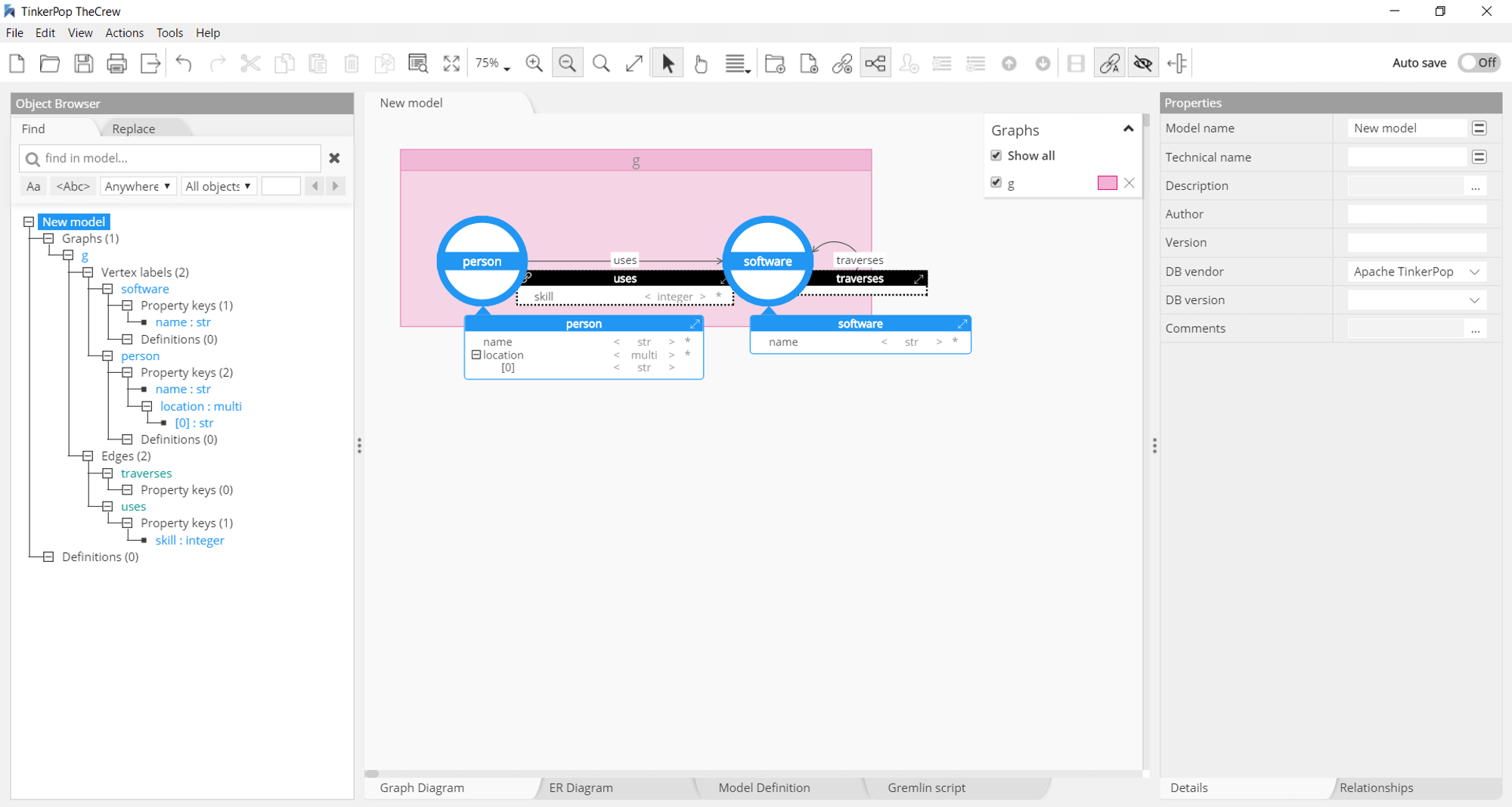The height and width of the screenshot is (807, 1512).
Task: Remove graph g with the X button
Action: (x=1129, y=183)
